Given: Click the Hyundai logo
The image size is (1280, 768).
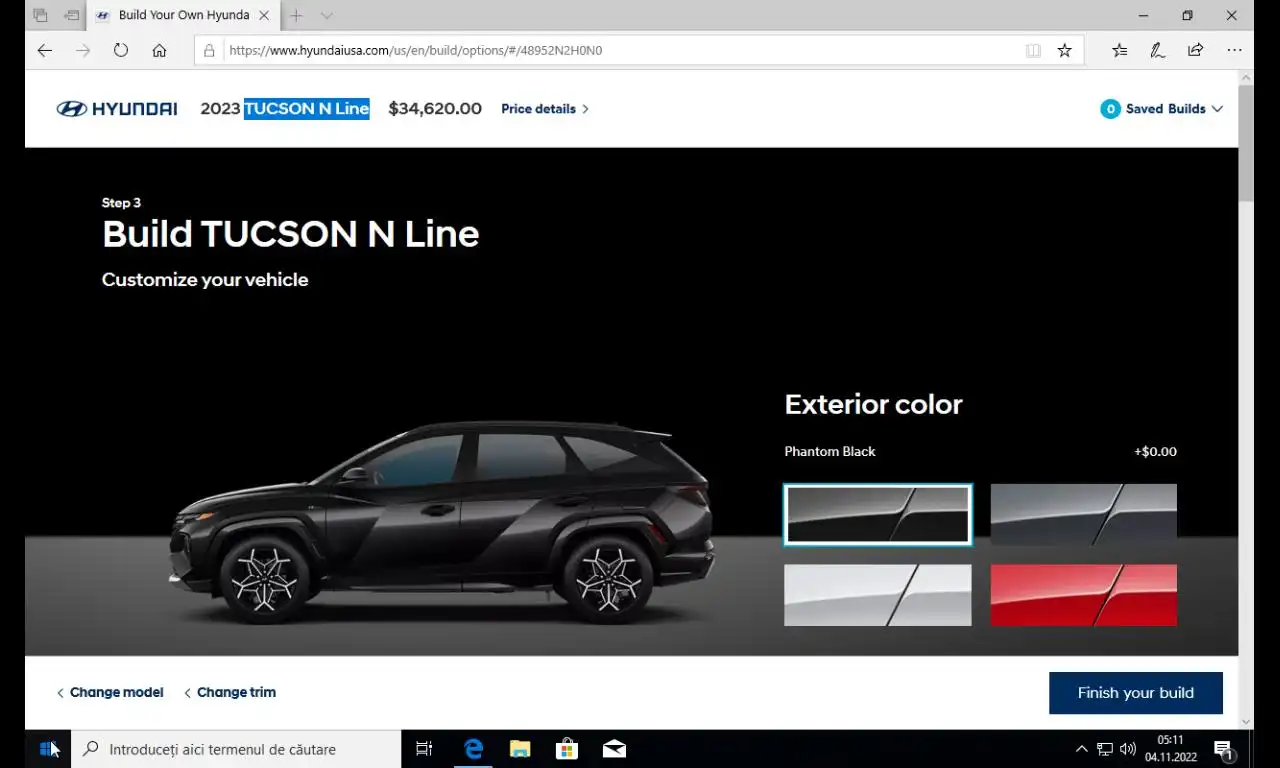Looking at the screenshot, I should pos(117,109).
